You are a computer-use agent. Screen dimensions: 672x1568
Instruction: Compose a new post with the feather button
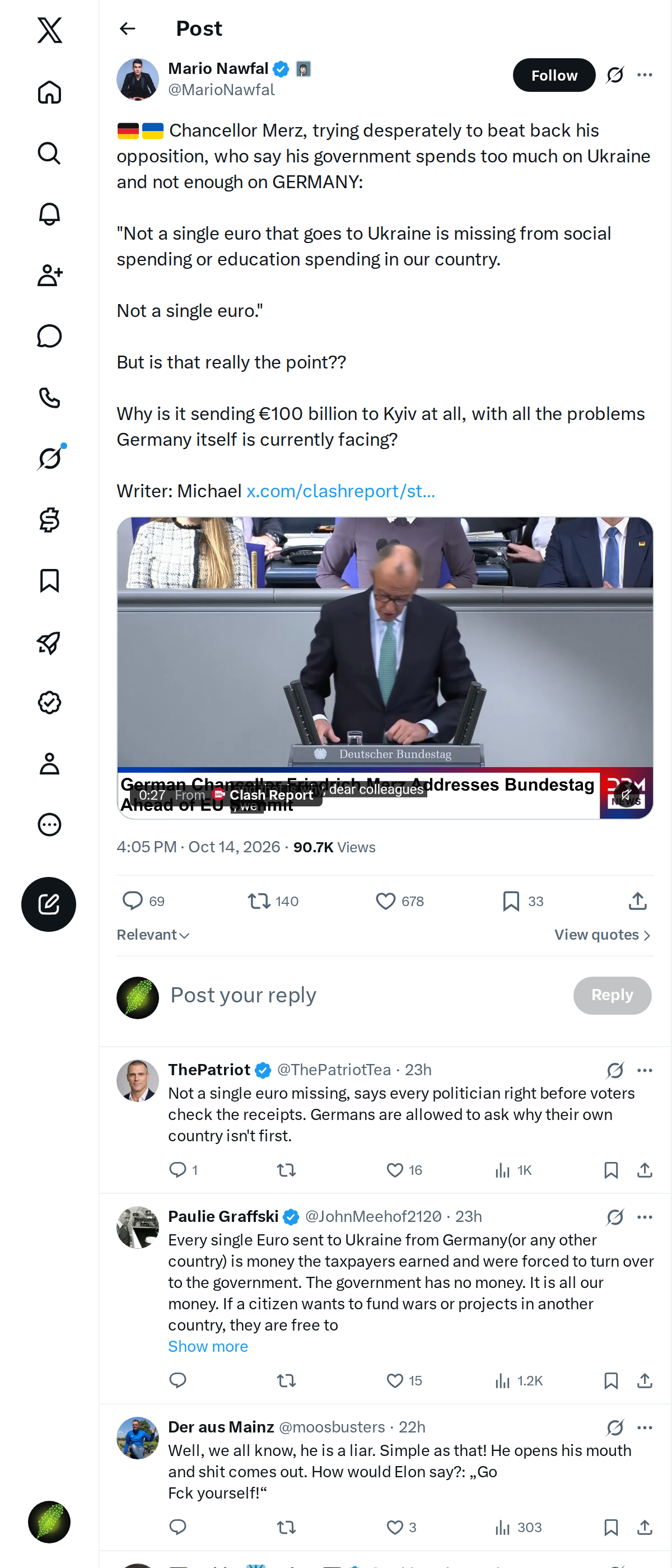(x=49, y=904)
